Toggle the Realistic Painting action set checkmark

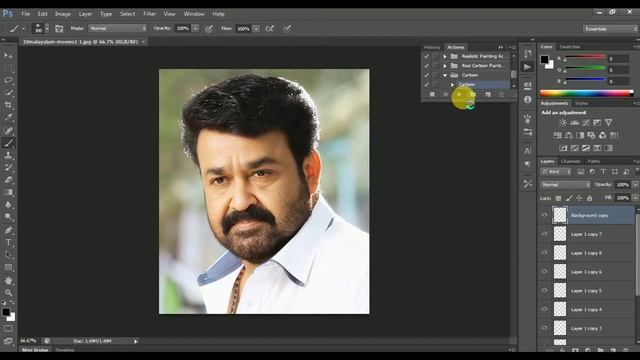[x=427, y=56]
